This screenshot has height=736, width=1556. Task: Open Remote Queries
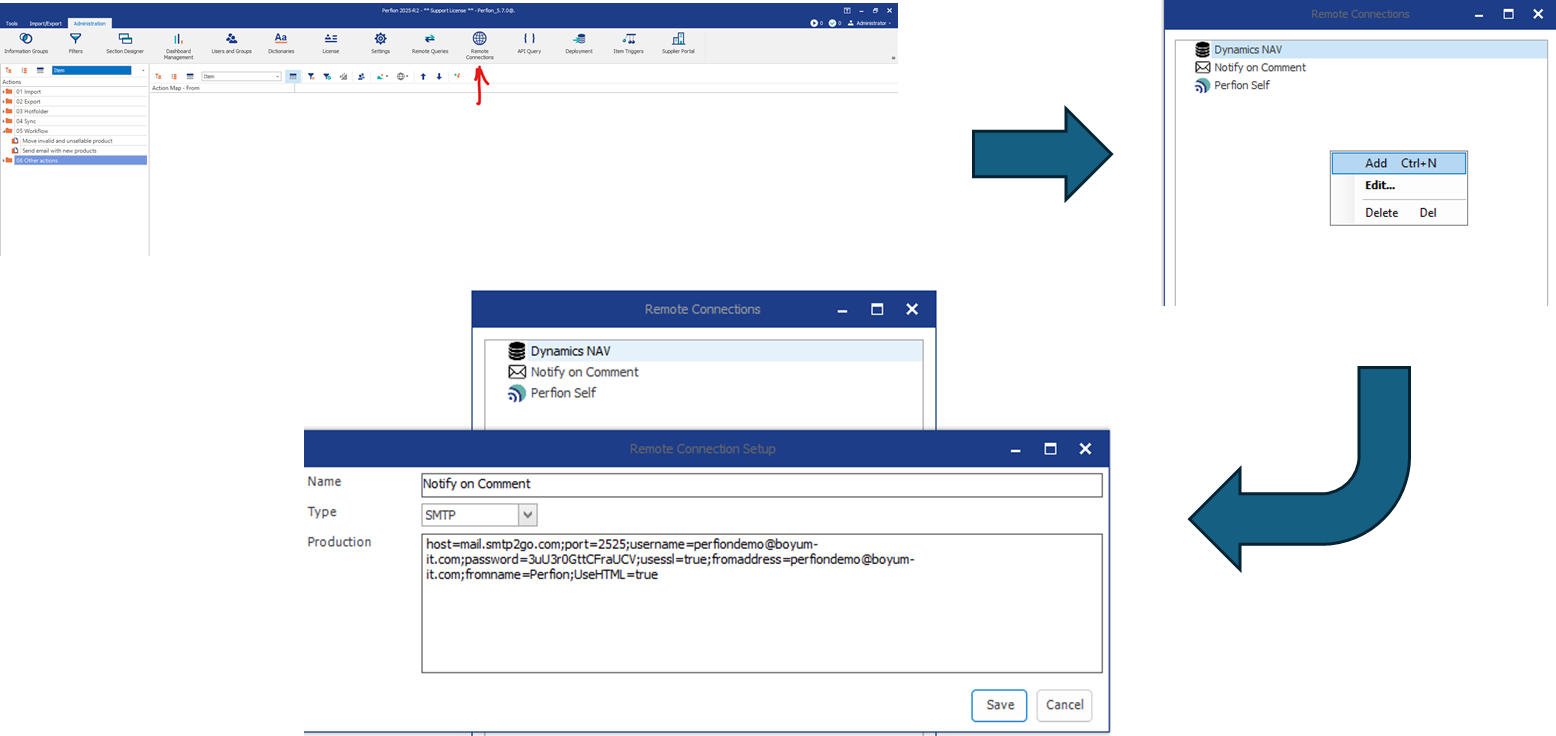(x=430, y=42)
